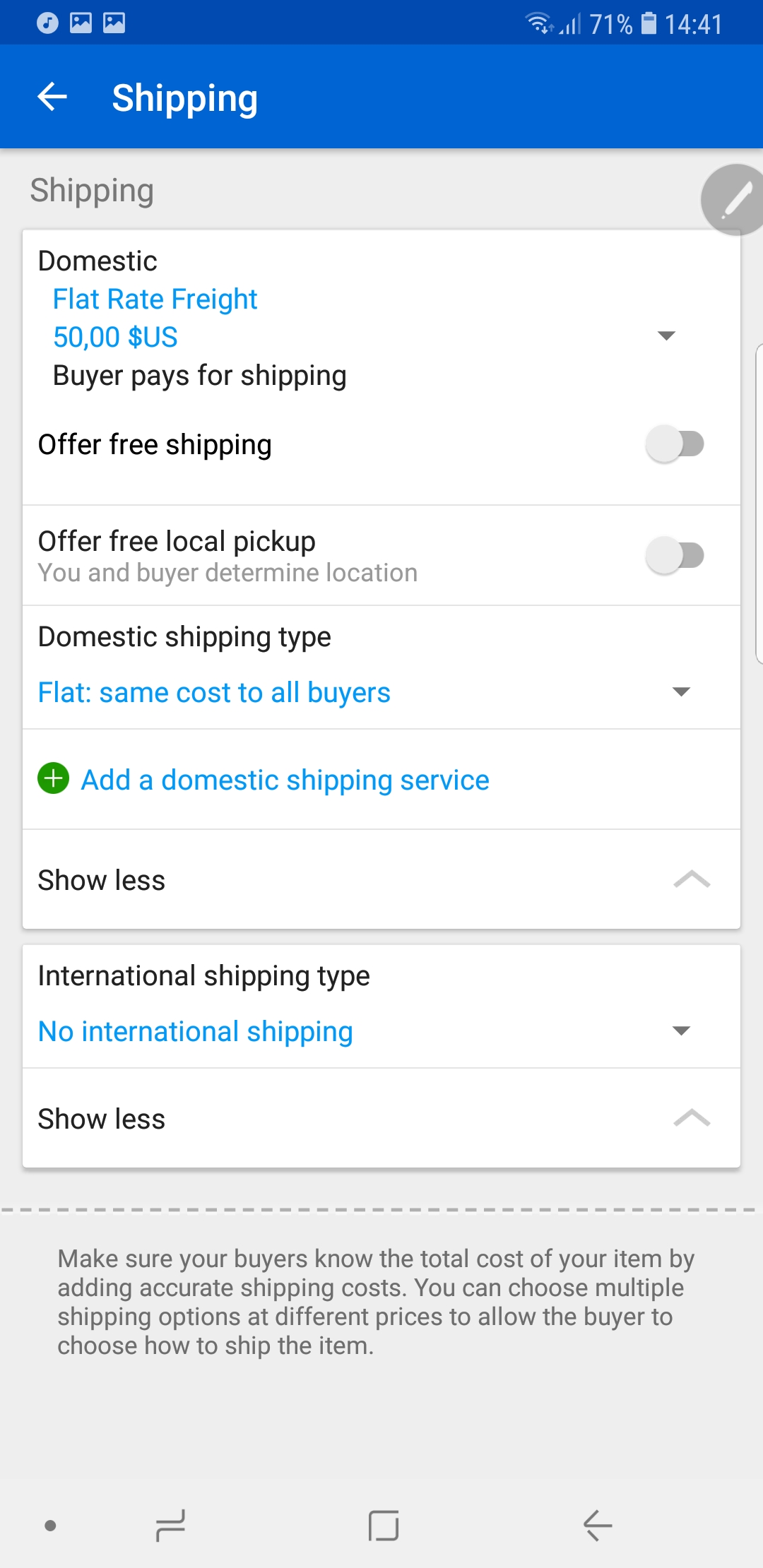Open Domestic shipping type dropdown
The height and width of the screenshot is (1568, 763).
680,691
